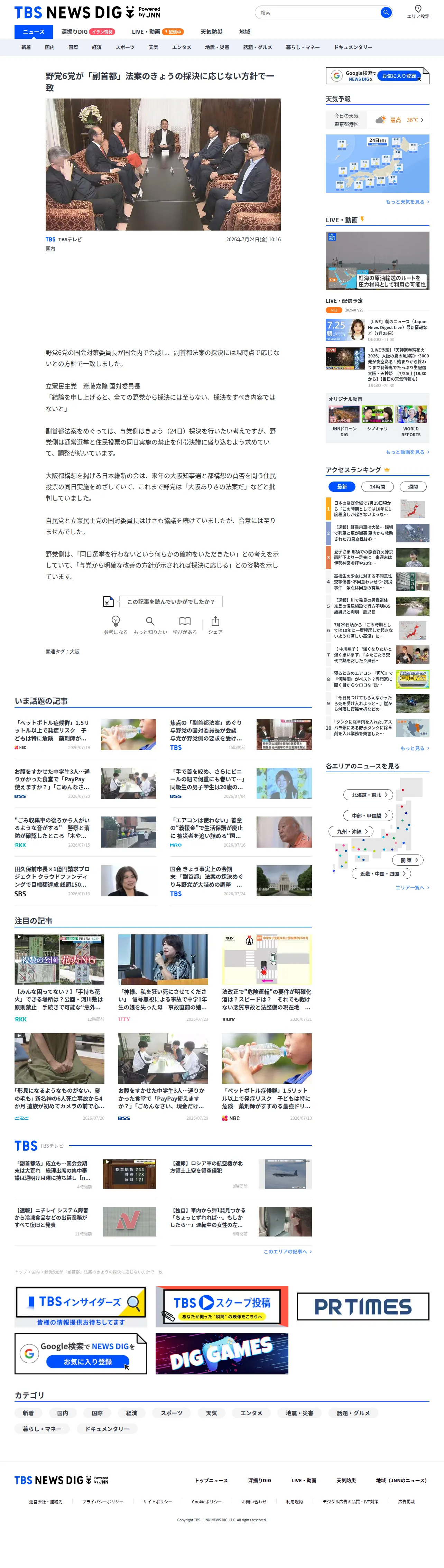444x1568 pixels.
Task: Open もっと動画を見る link
Action: (x=407, y=452)
